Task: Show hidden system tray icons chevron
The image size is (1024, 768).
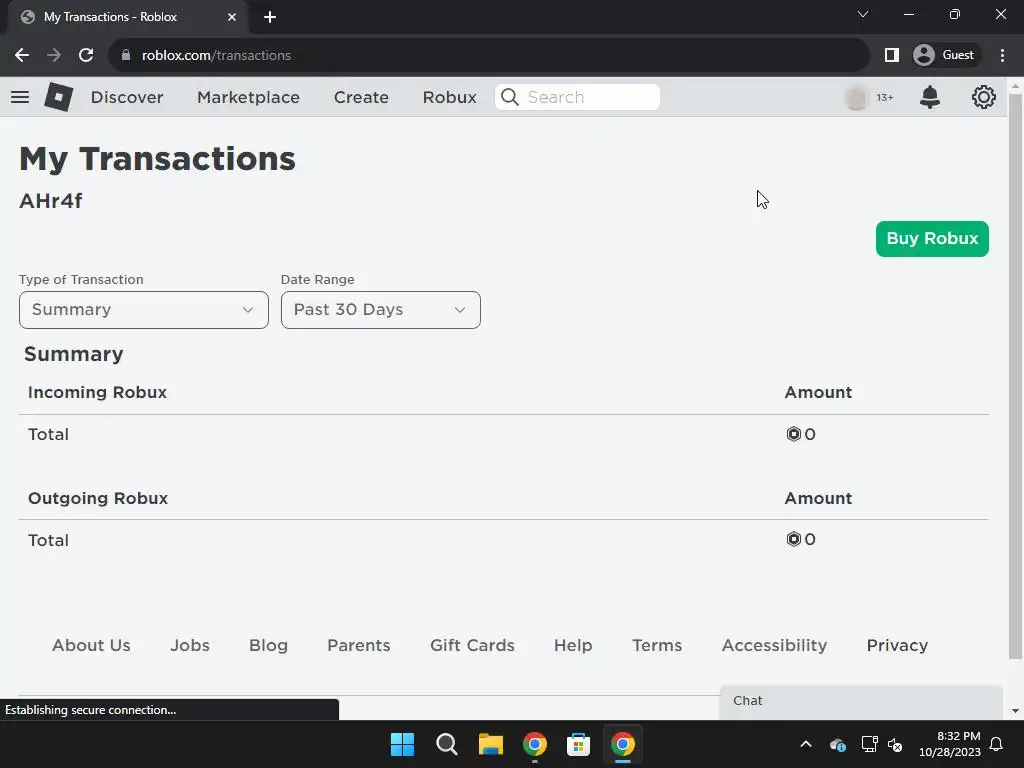Action: coord(806,744)
